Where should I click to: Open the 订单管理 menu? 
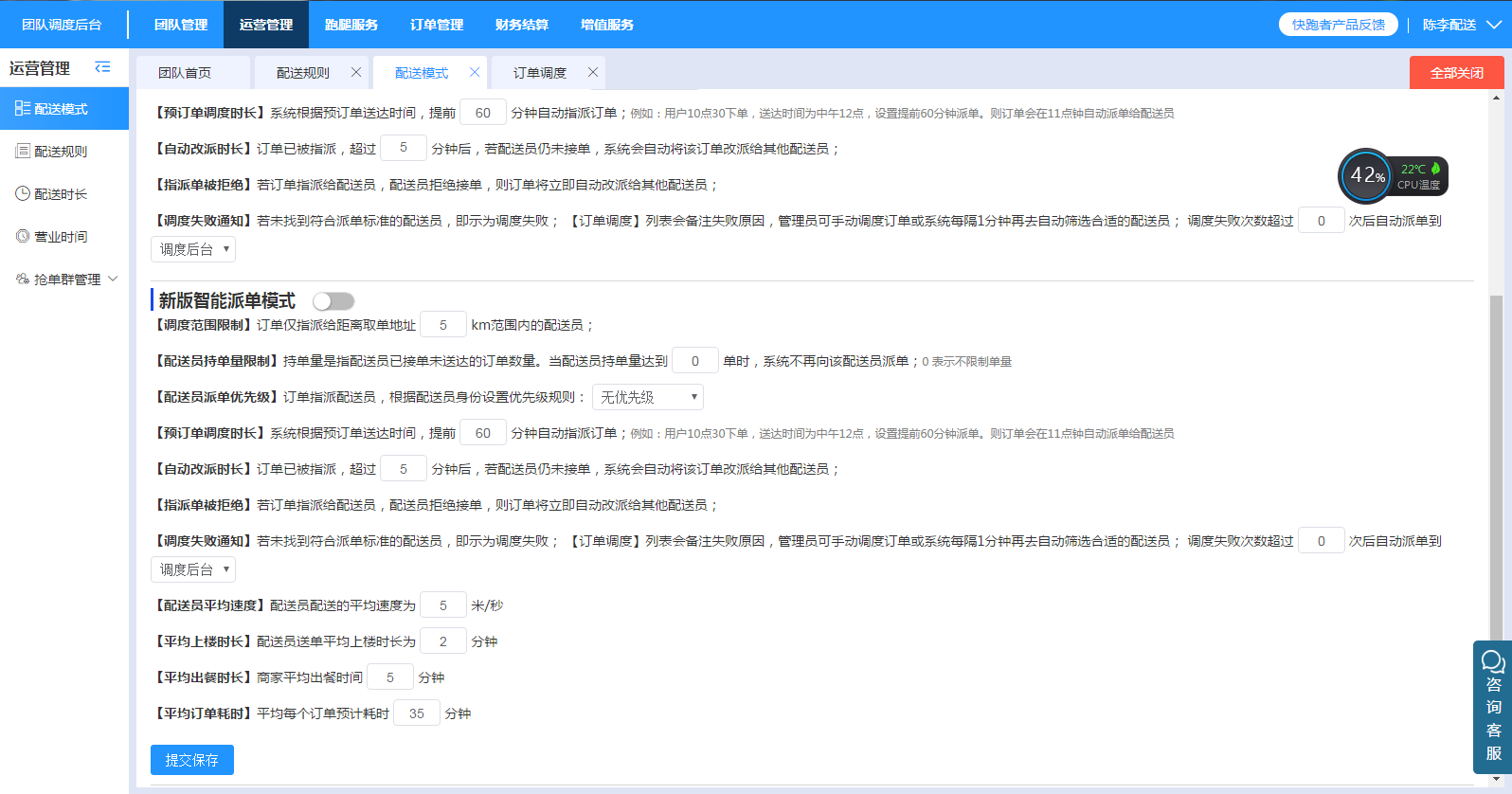click(x=437, y=25)
